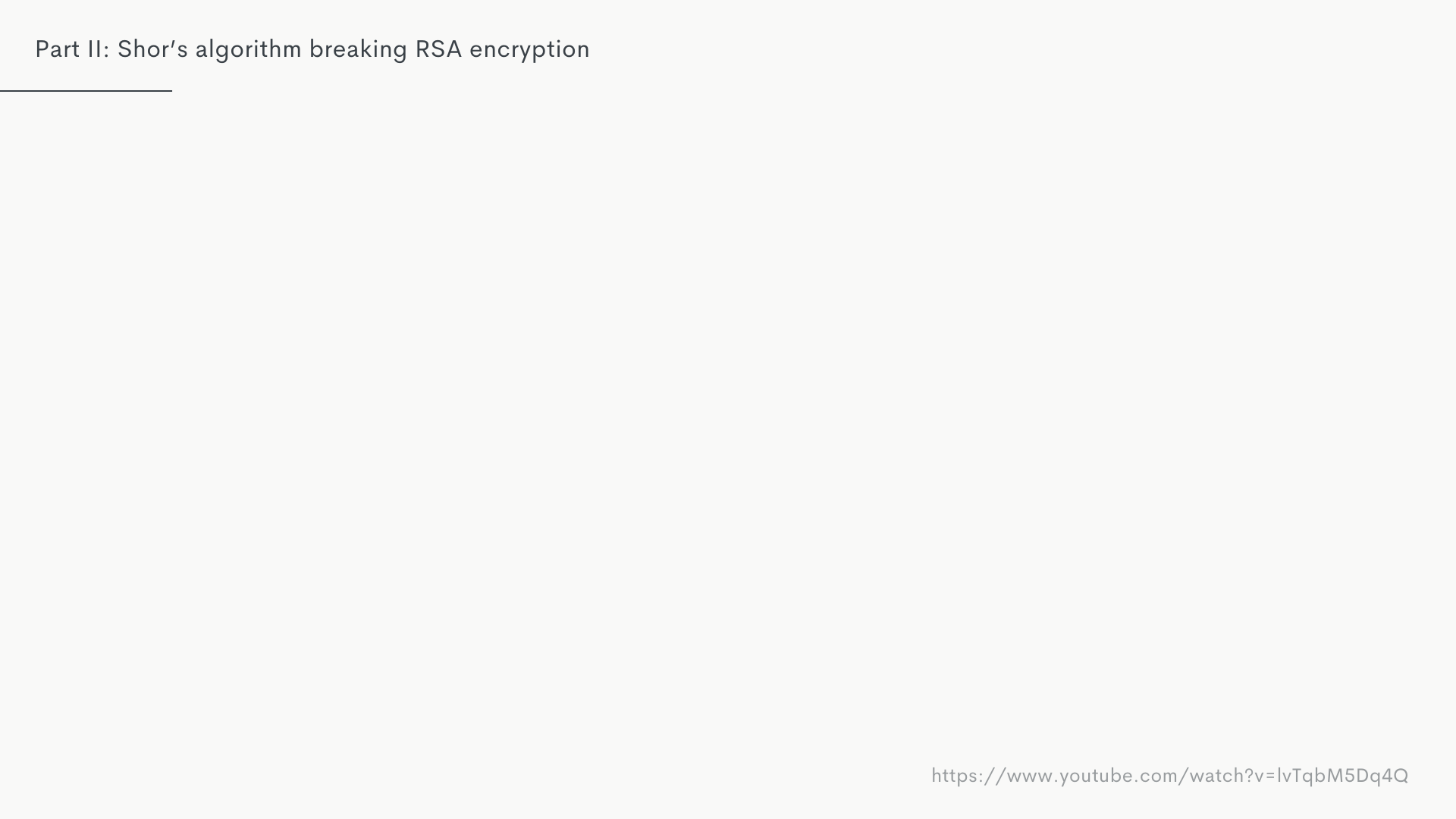Click the word 'breaking' in the heading
Screen dimensions: 1456x819
point(358,50)
